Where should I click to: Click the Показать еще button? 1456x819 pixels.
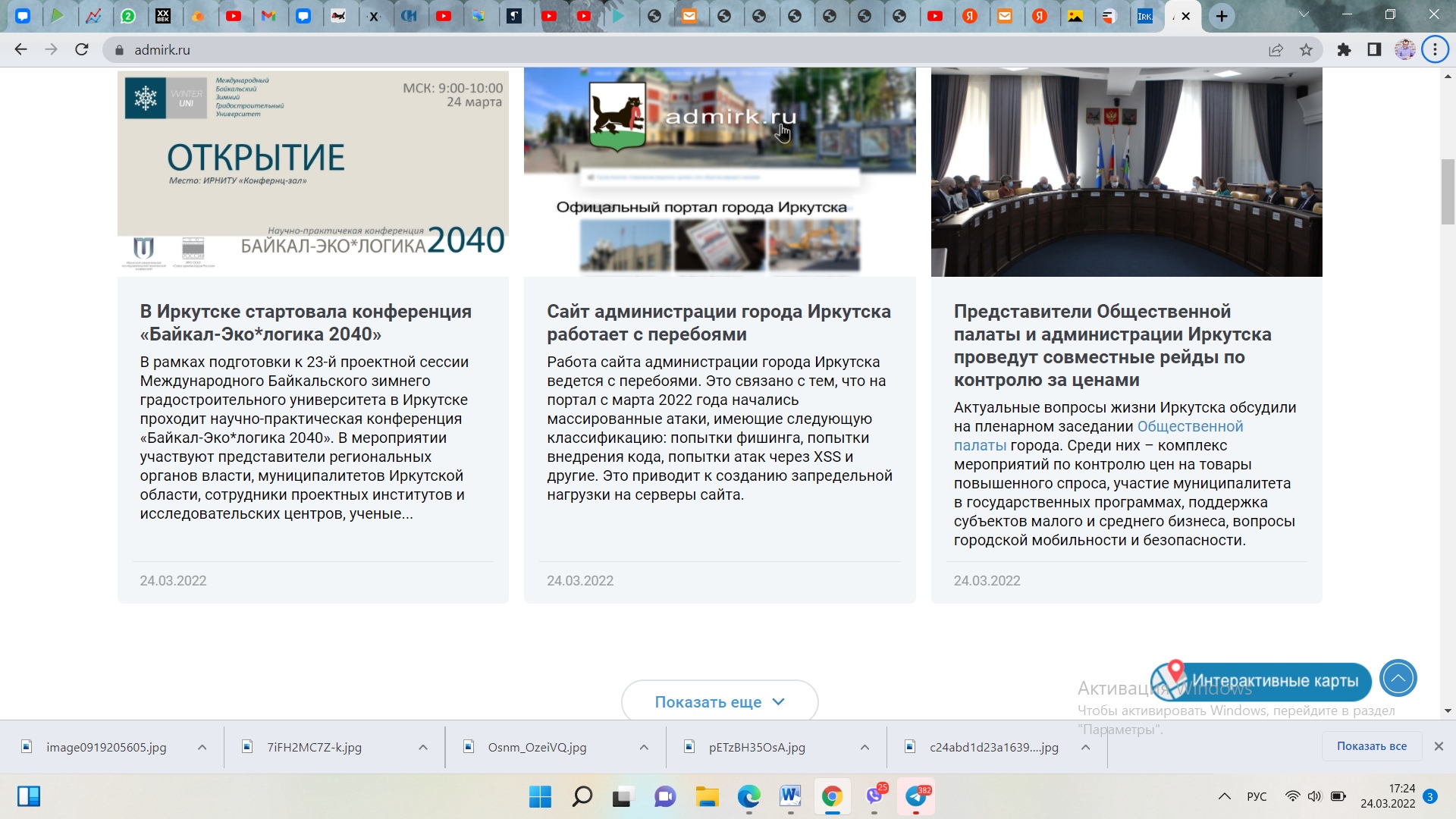click(x=720, y=701)
